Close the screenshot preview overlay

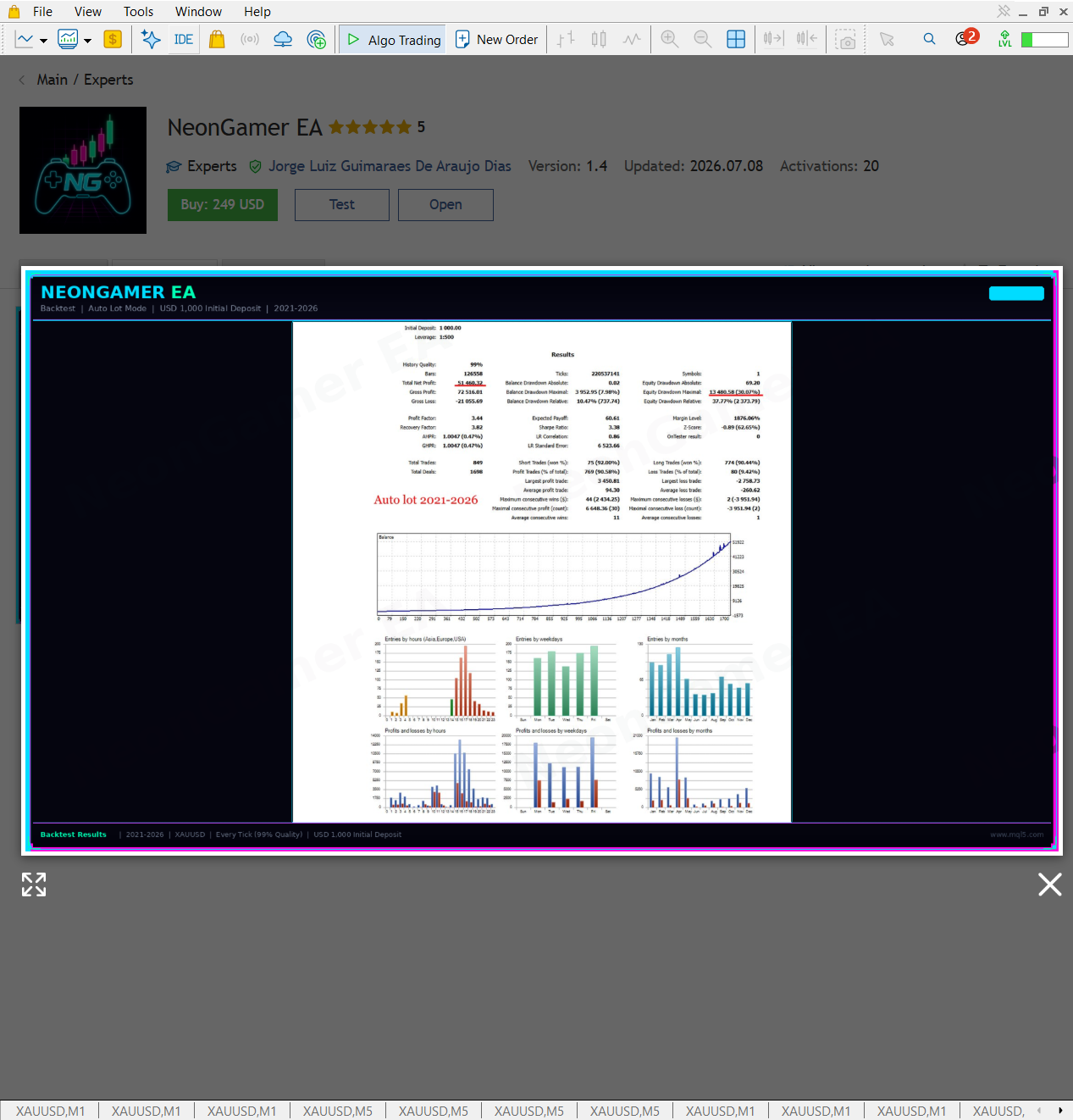point(1050,884)
